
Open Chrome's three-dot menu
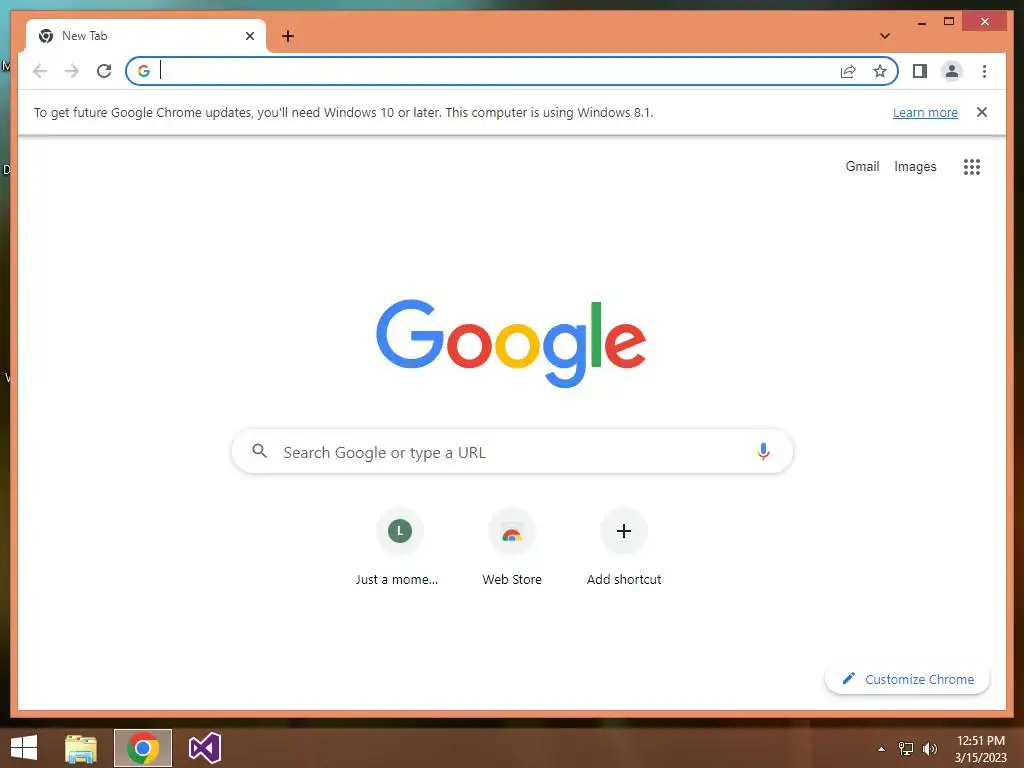tap(984, 71)
